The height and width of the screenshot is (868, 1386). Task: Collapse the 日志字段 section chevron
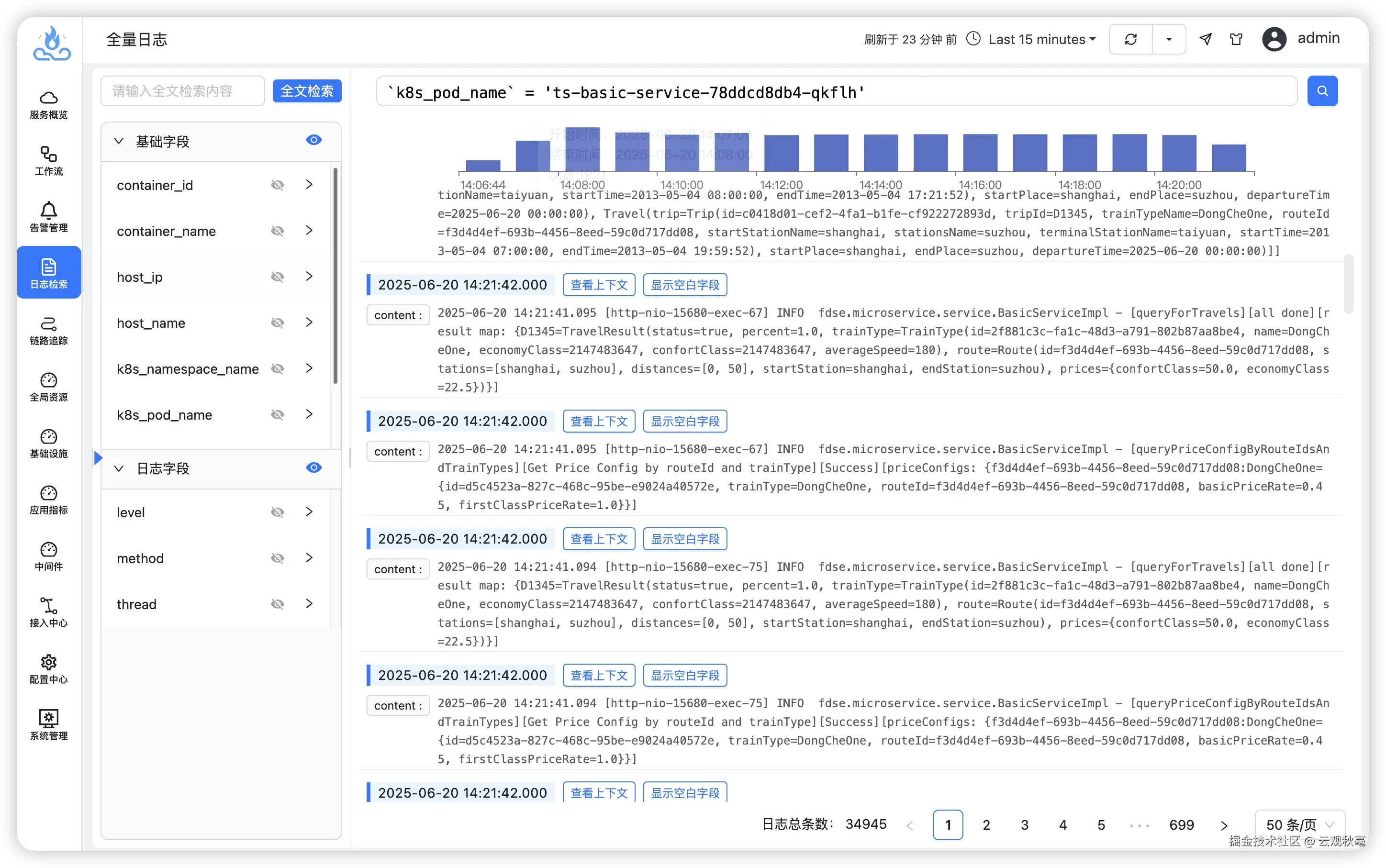(x=119, y=468)
